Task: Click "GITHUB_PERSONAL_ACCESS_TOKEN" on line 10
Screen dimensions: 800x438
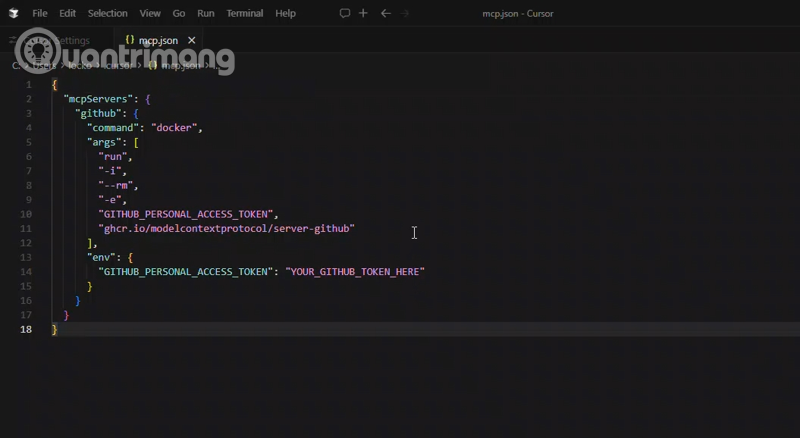Action: coord(186,214)
